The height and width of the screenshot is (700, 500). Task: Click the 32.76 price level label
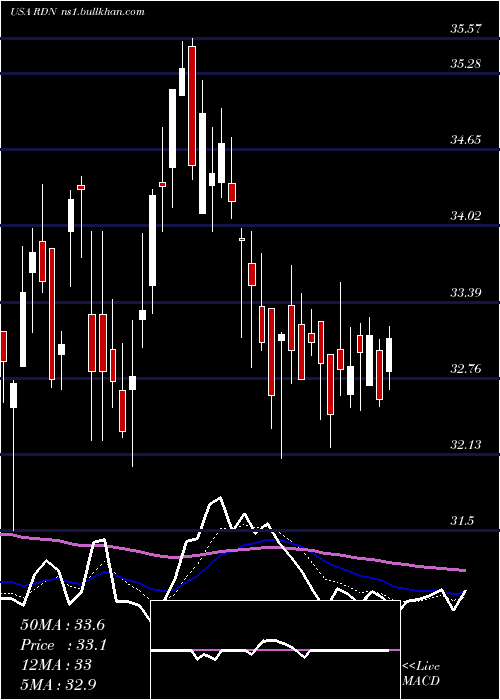tap(466, 369)
